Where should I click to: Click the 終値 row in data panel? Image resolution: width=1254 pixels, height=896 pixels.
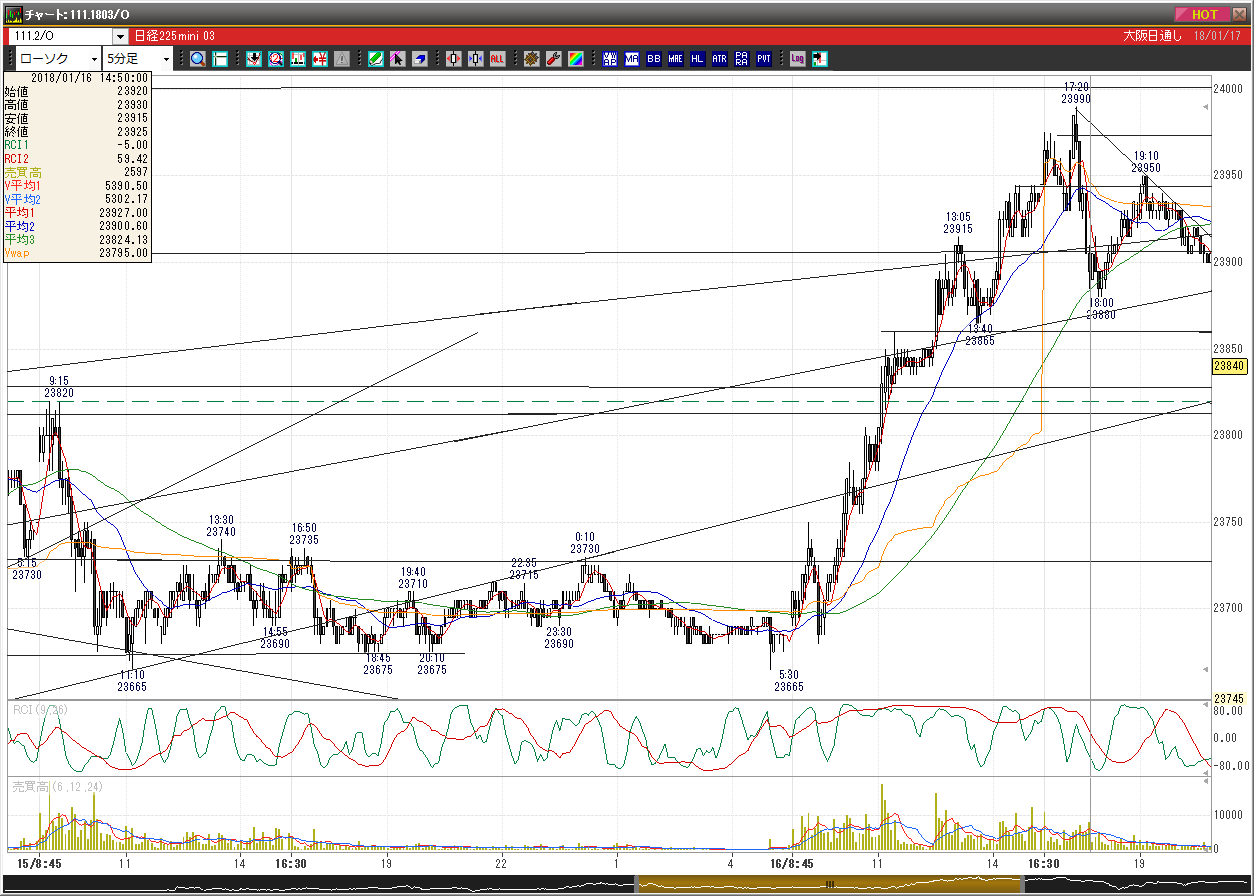[x=77, y=131]
